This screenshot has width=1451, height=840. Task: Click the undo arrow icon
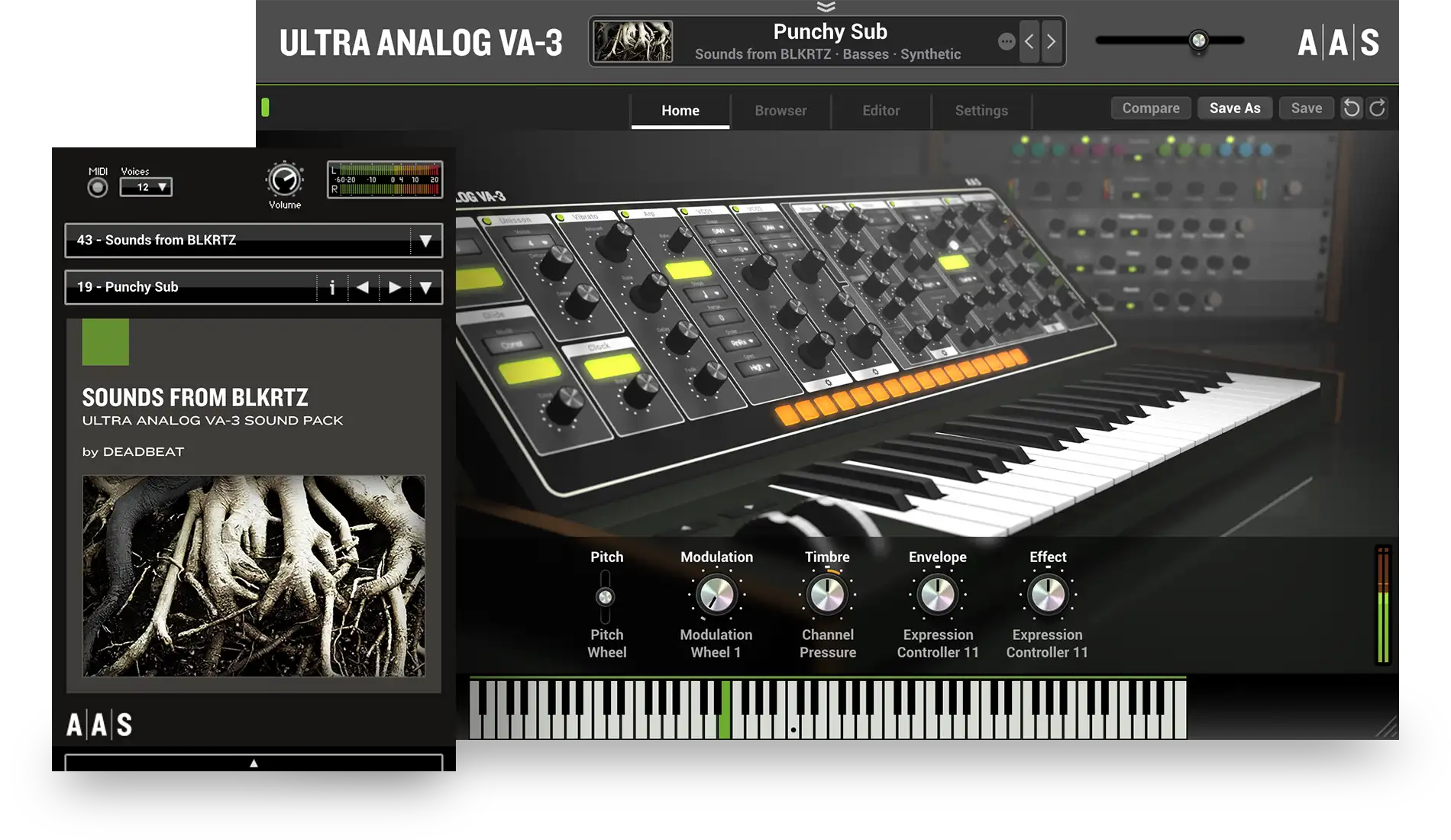click(1352, 108)
